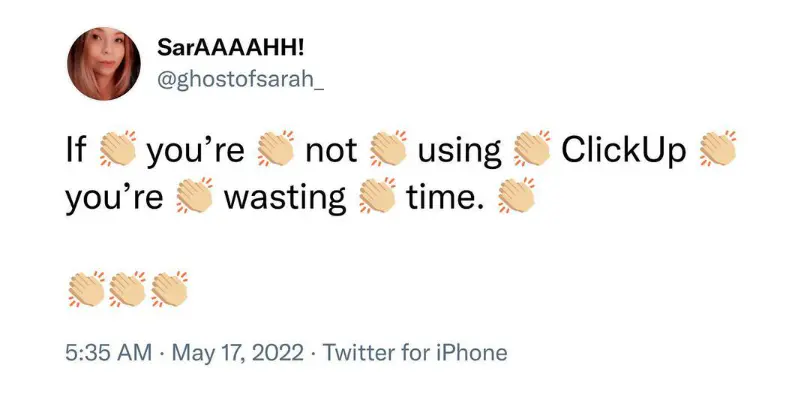Click the clap emoji right after "ClickUp"

pos(717,151)
